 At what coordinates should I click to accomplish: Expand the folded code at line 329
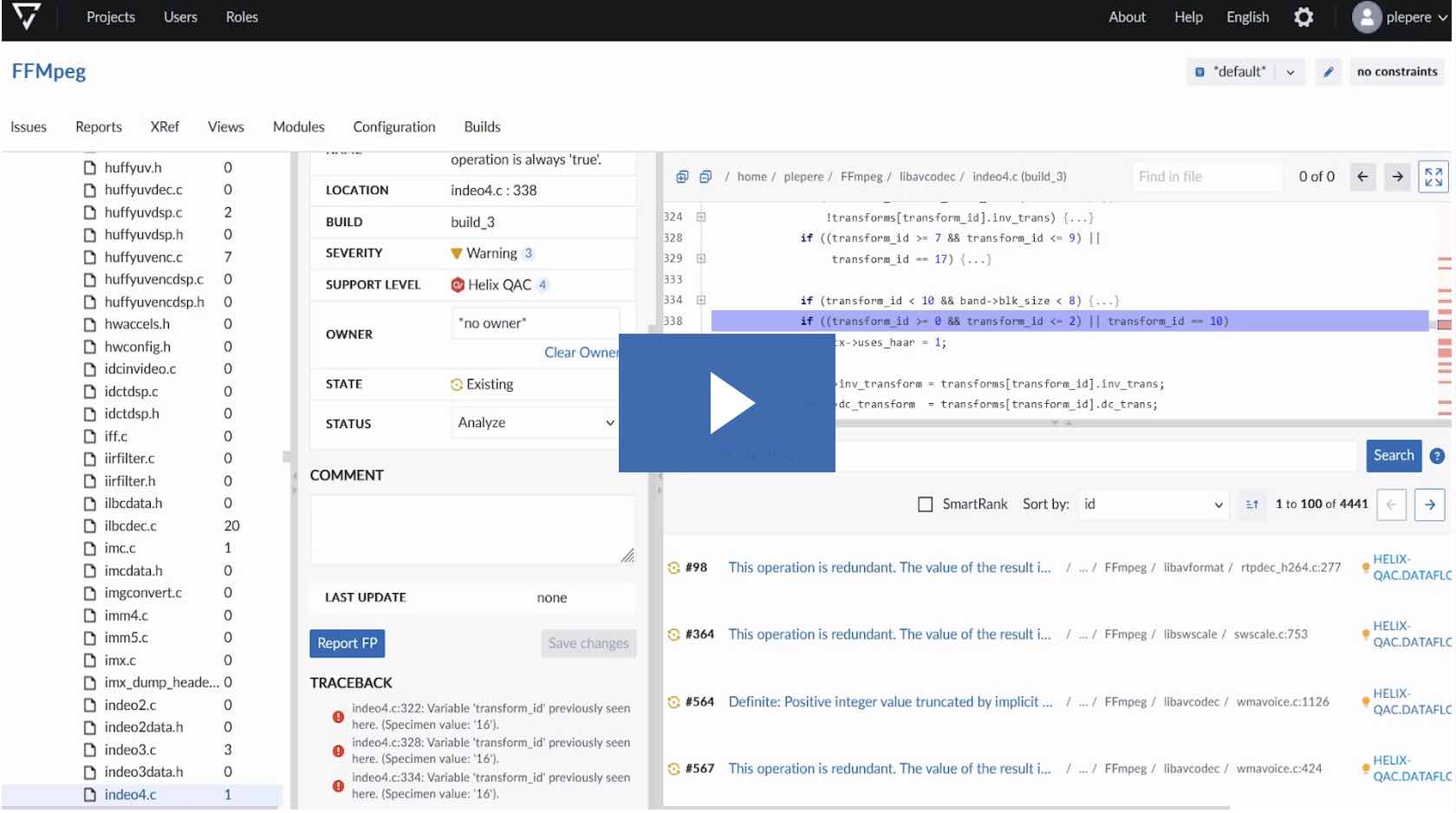pos(700,258)
